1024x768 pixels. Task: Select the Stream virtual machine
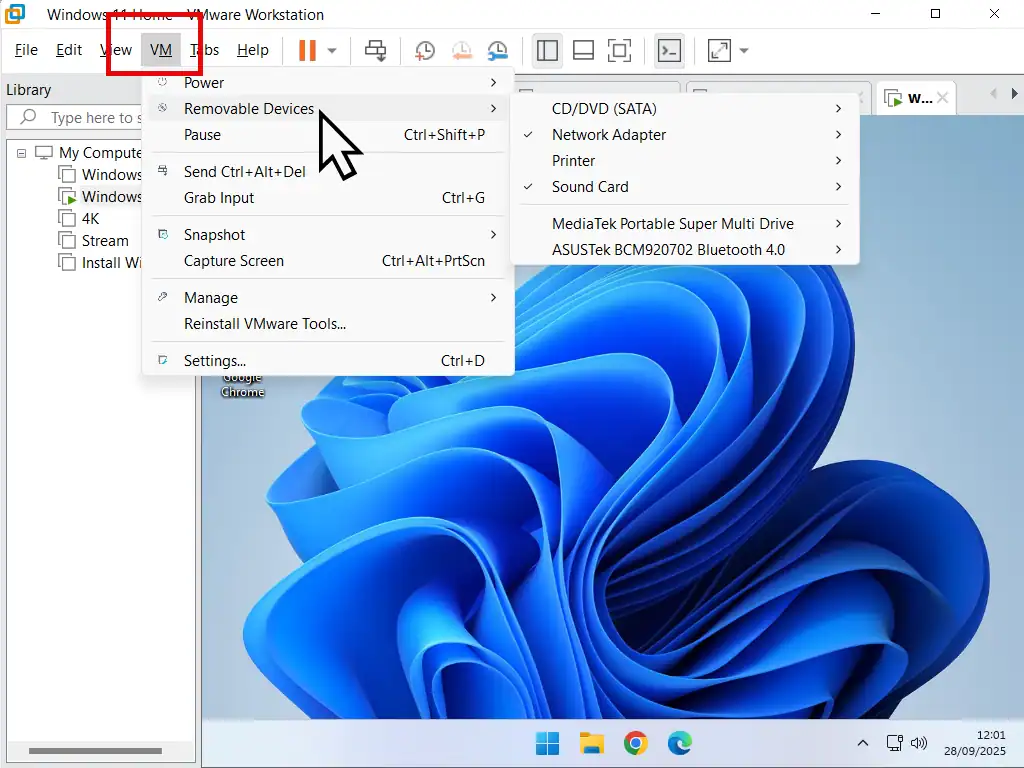(104, 241)
